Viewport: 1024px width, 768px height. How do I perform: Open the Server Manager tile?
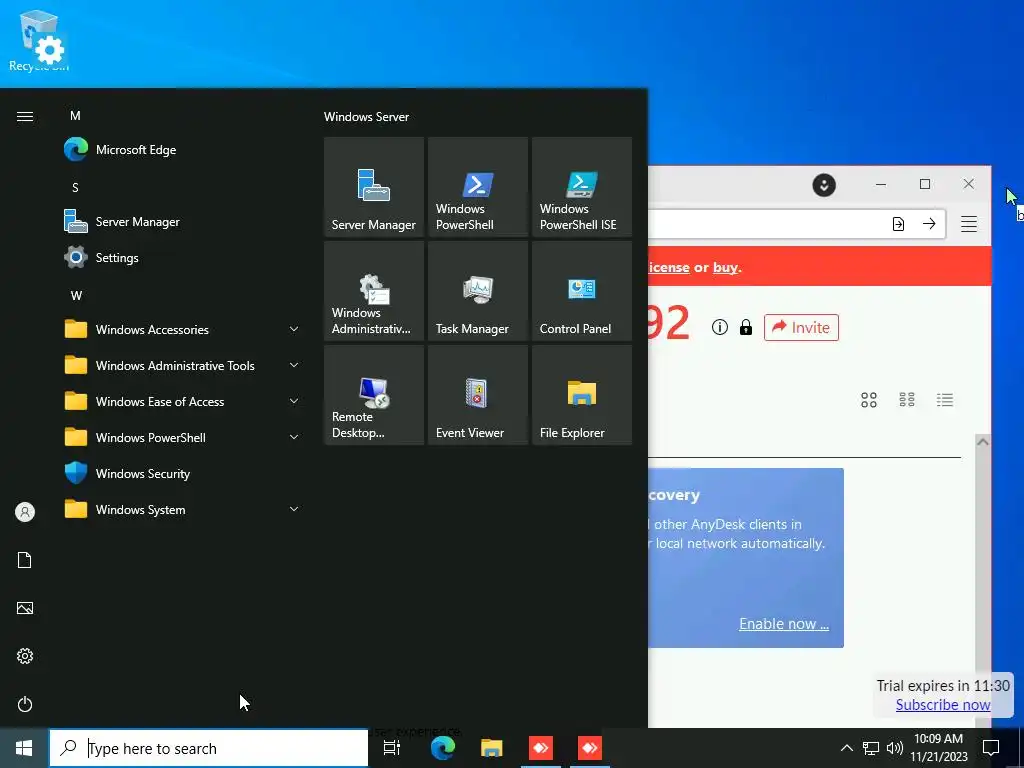pos(374,187)
